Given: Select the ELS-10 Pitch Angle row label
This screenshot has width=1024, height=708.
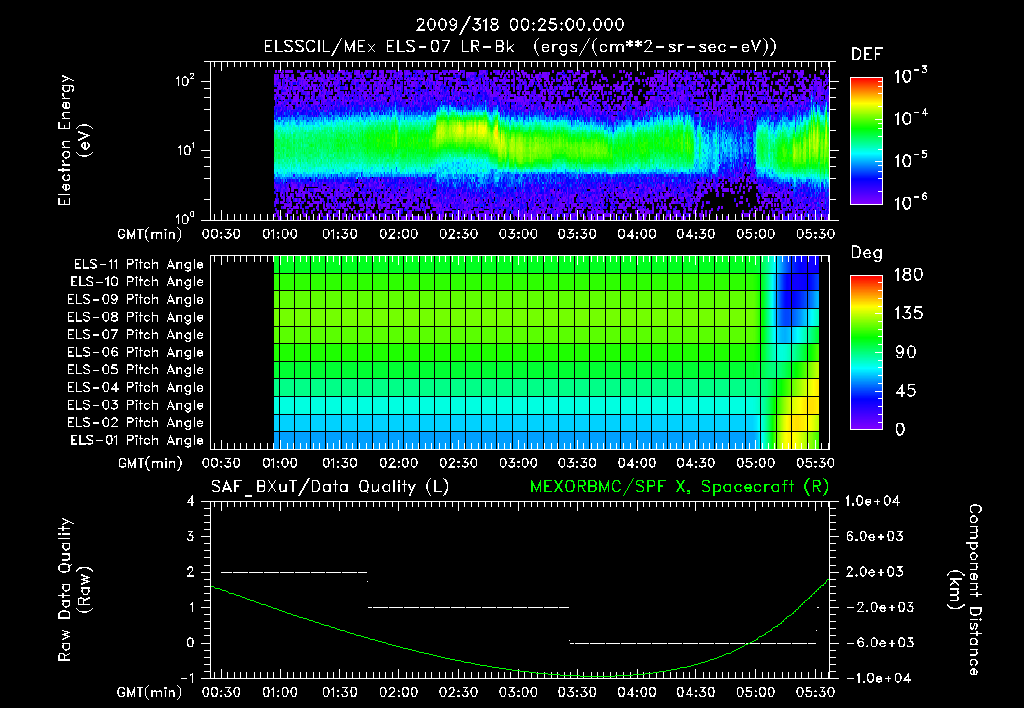Looking at the screenshot, I should [x=136, y=282].
